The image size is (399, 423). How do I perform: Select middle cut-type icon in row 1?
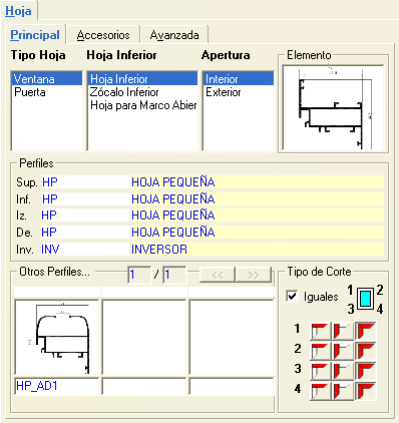click(343, 331)
